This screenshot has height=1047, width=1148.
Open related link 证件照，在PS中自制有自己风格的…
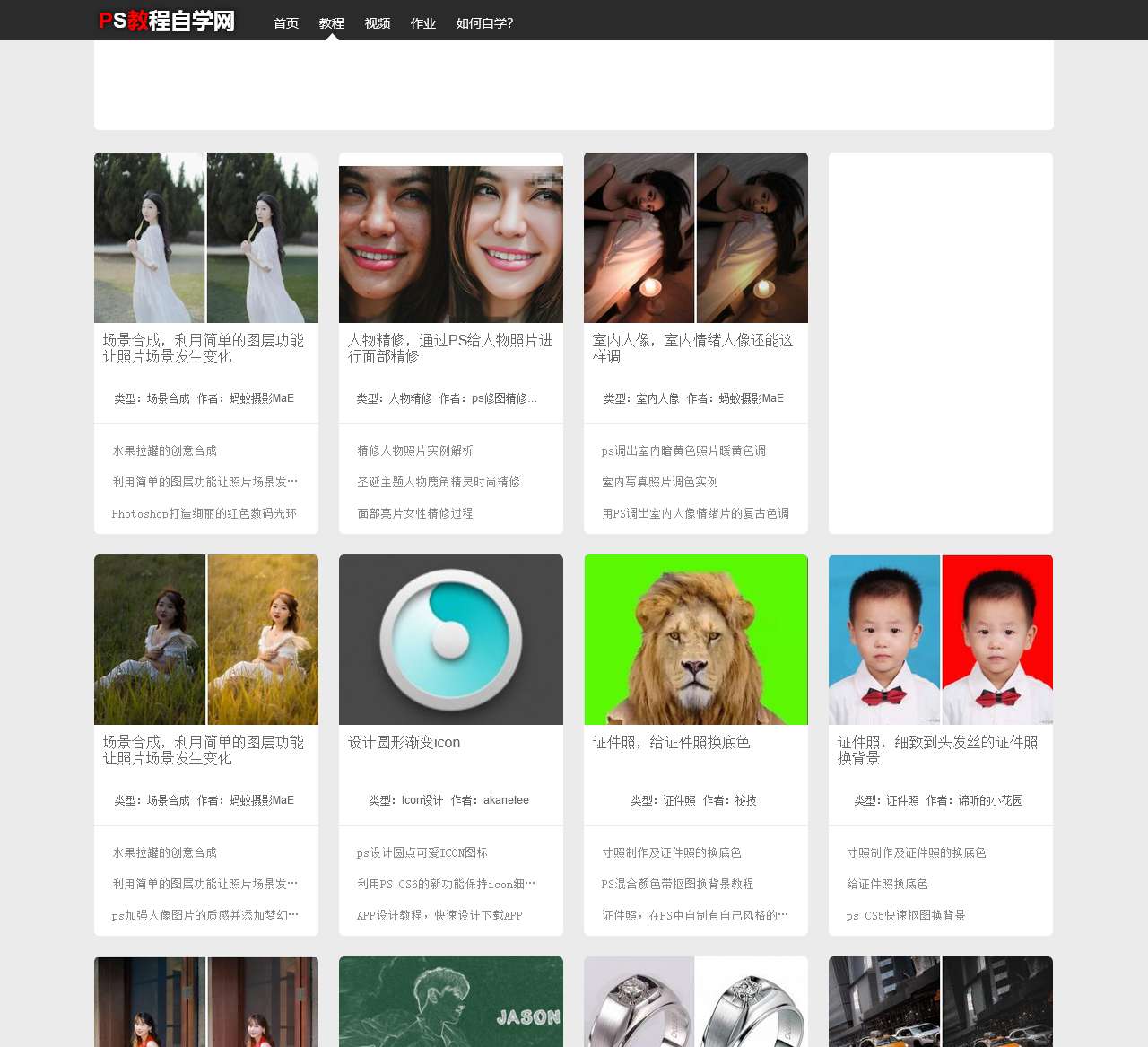coord(695,915)
